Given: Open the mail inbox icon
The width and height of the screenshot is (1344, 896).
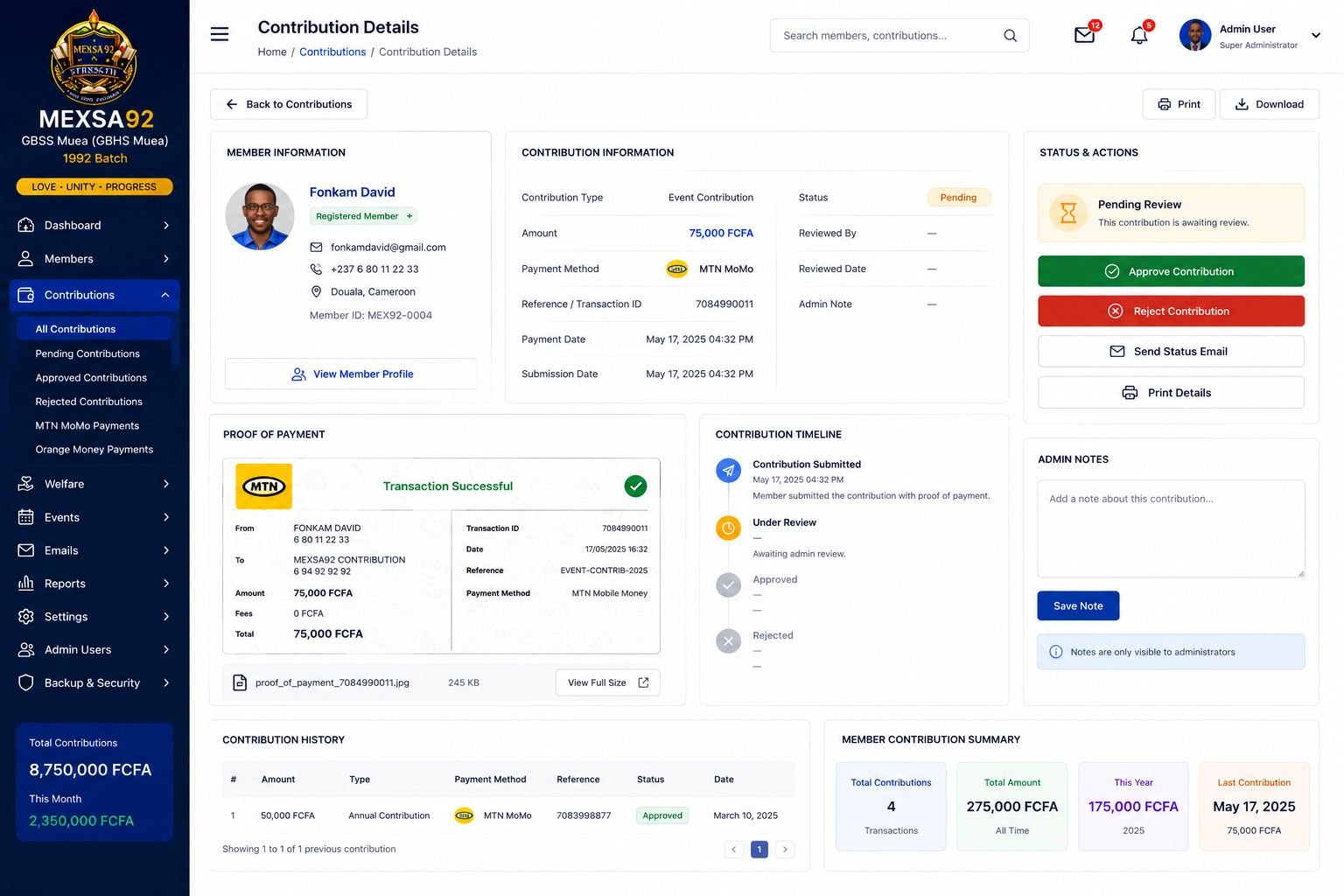Looking at the screenshot, I should pos(1084,35).
